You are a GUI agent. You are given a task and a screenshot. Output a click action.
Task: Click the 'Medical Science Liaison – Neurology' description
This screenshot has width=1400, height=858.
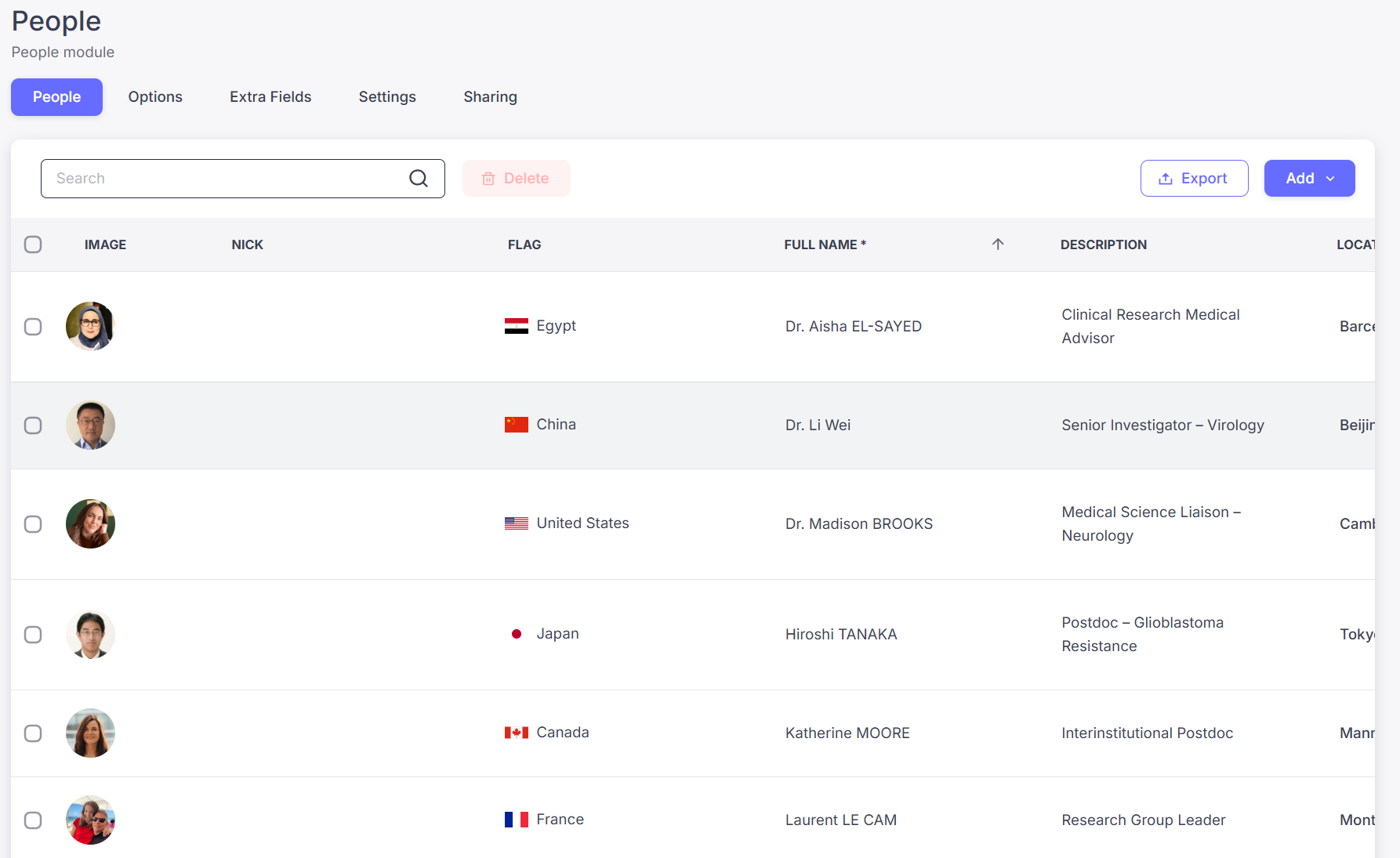[x=1151, y=524]
